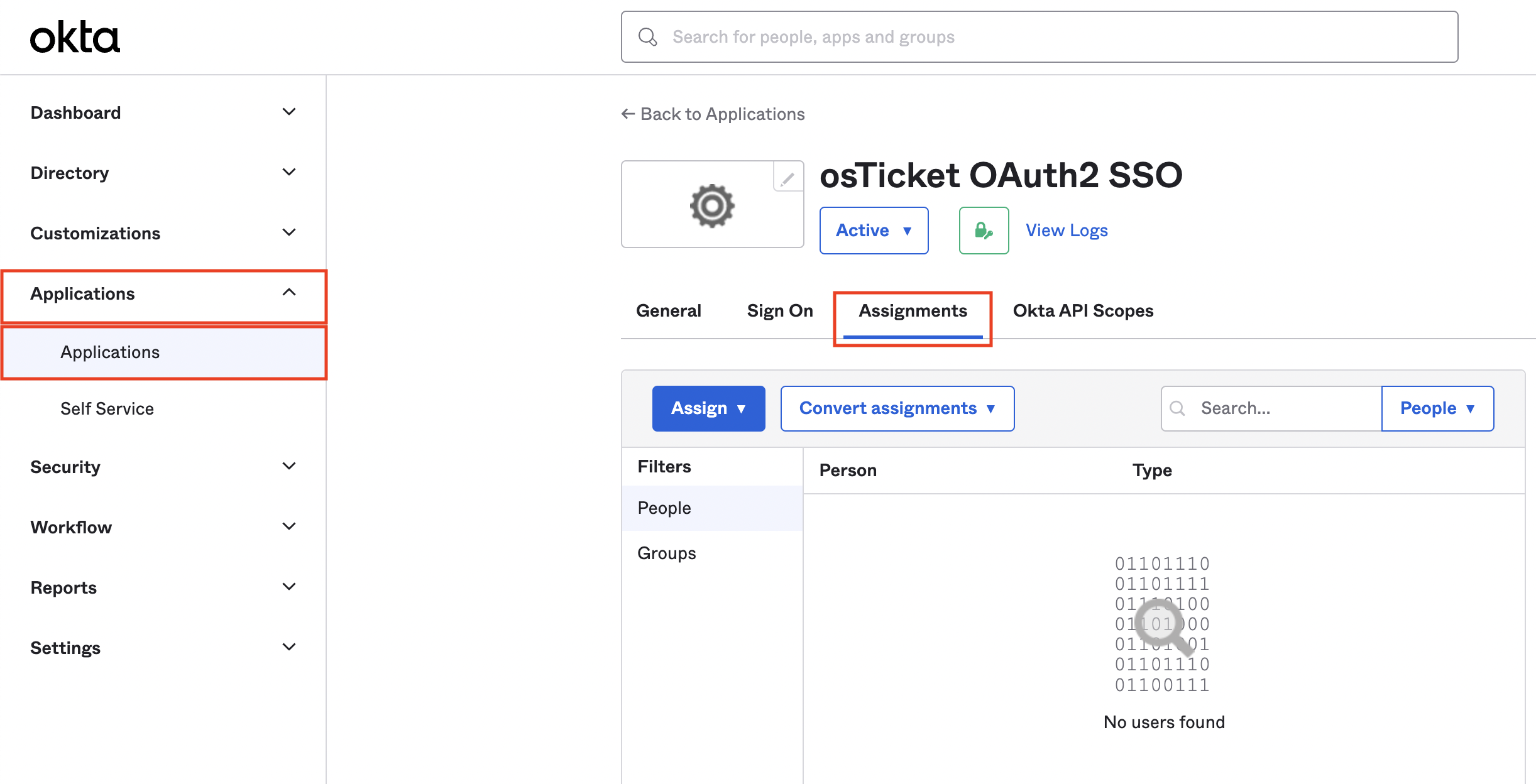This screenshot has height=784, width=1536.
Task: Click the back arrow to Applications
Action: click(627, 114)
